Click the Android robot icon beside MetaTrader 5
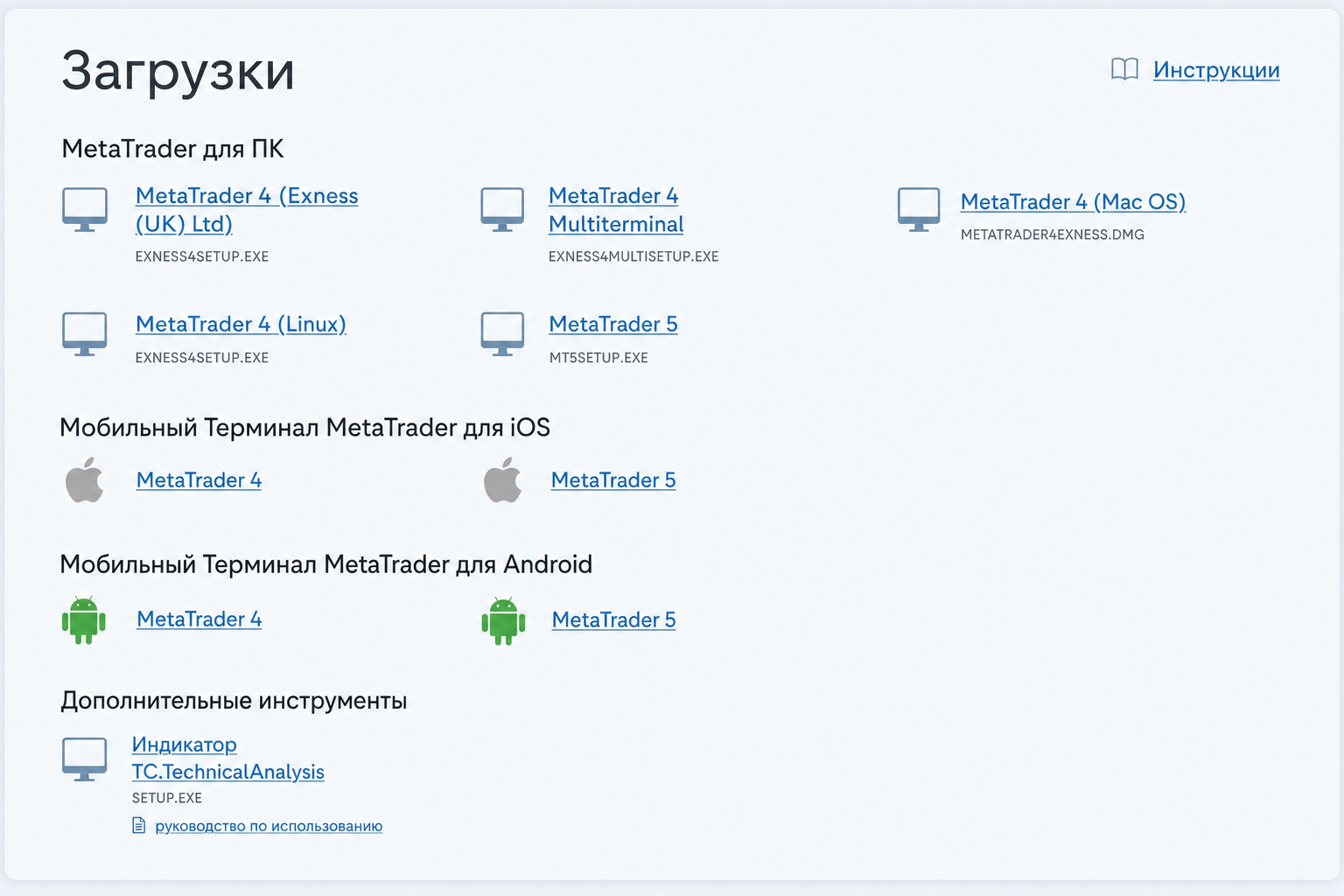Viewport: 1344px width, 896px height. (x=503, y=621)
